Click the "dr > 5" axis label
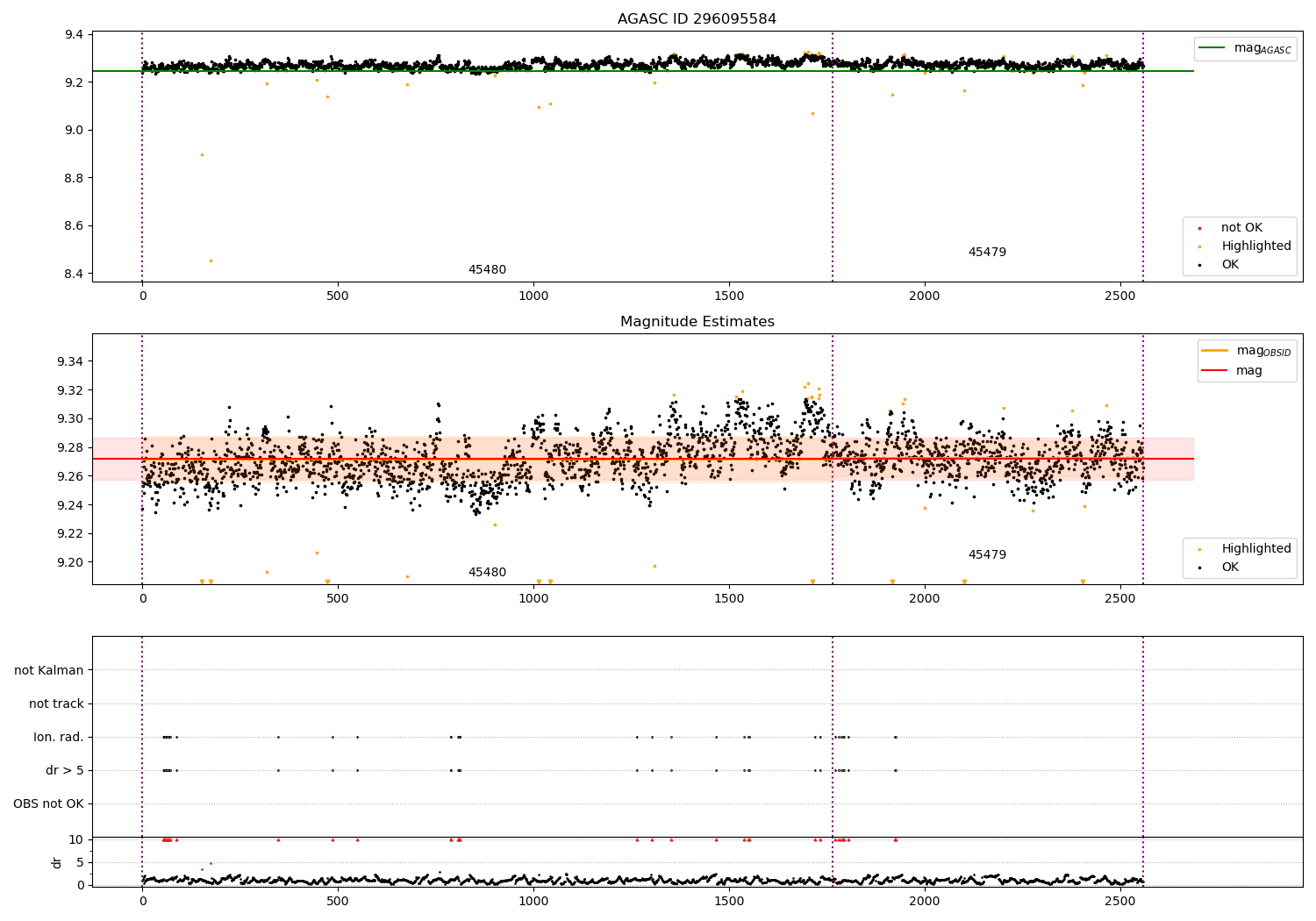This screenshot has height=921, width=1316. point(65,771)
